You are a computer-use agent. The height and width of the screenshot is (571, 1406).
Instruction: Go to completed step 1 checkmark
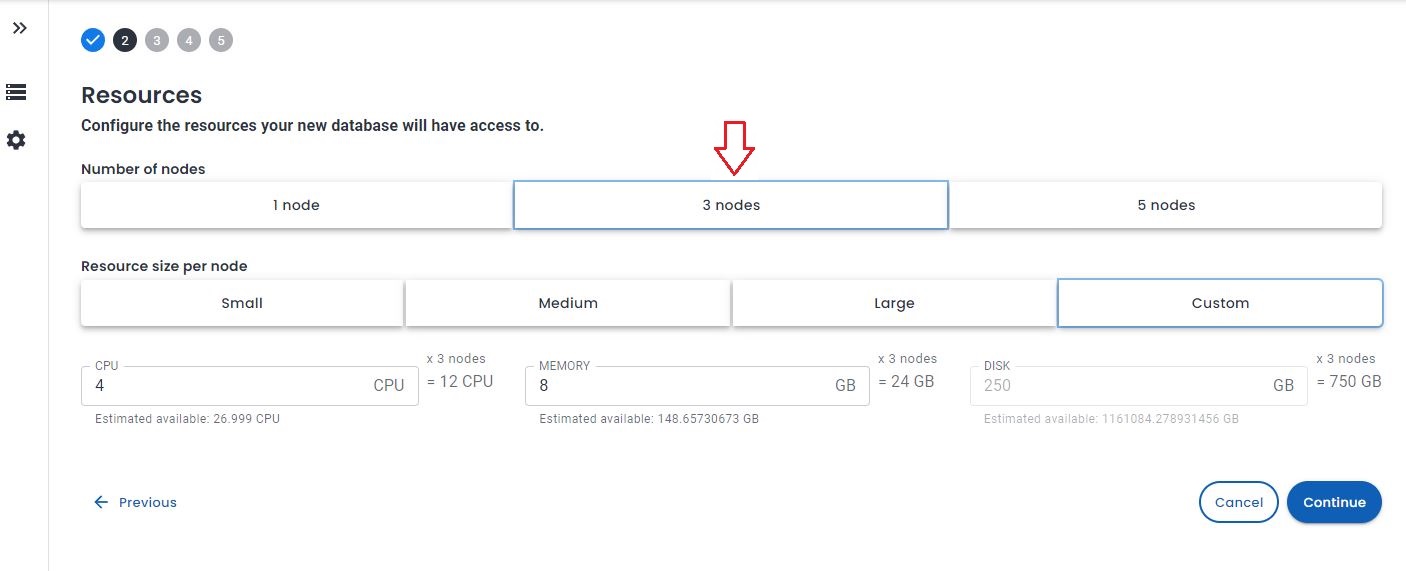click(93, 40)
